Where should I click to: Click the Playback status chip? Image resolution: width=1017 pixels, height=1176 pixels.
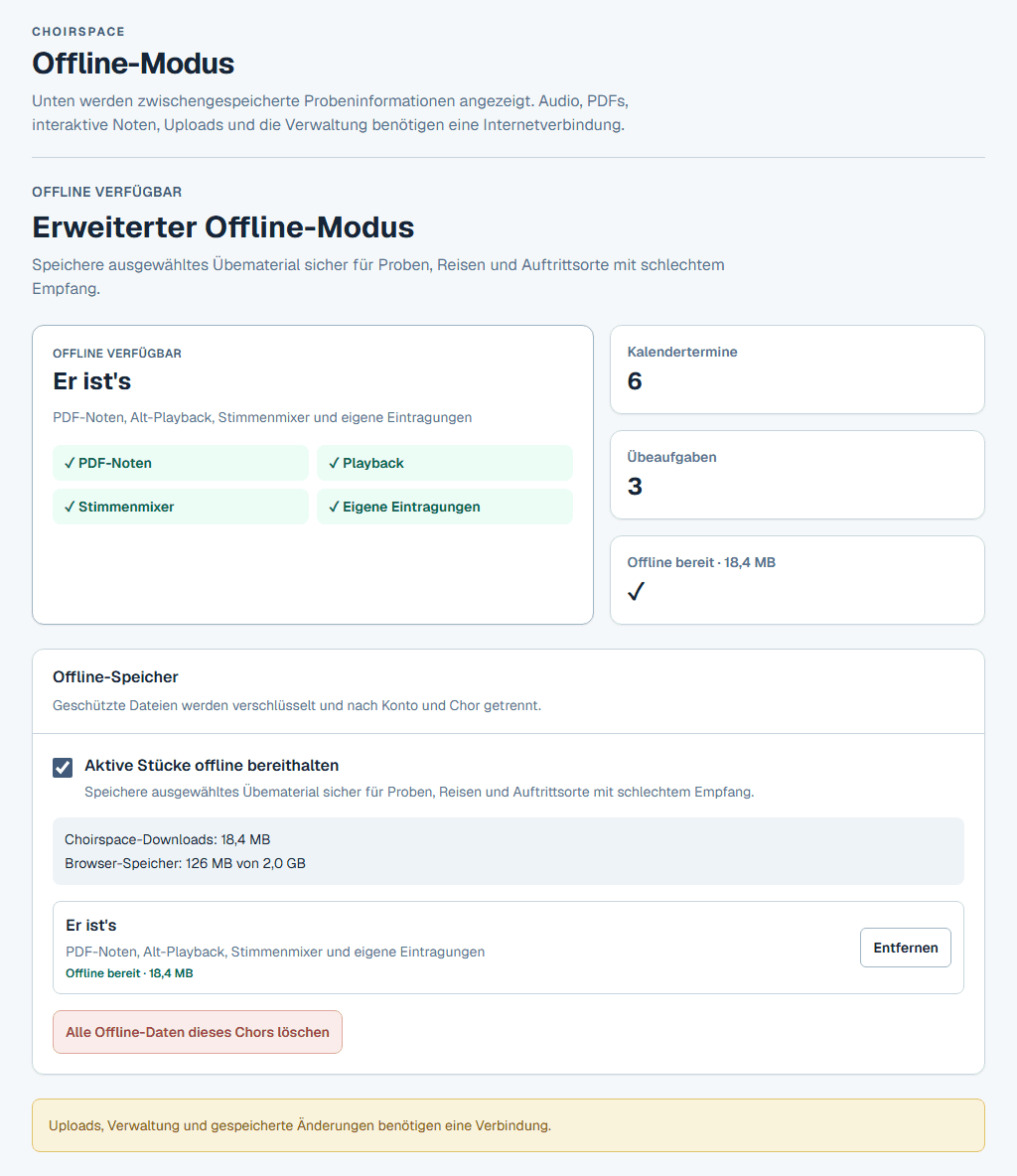[x=445, y=463]
